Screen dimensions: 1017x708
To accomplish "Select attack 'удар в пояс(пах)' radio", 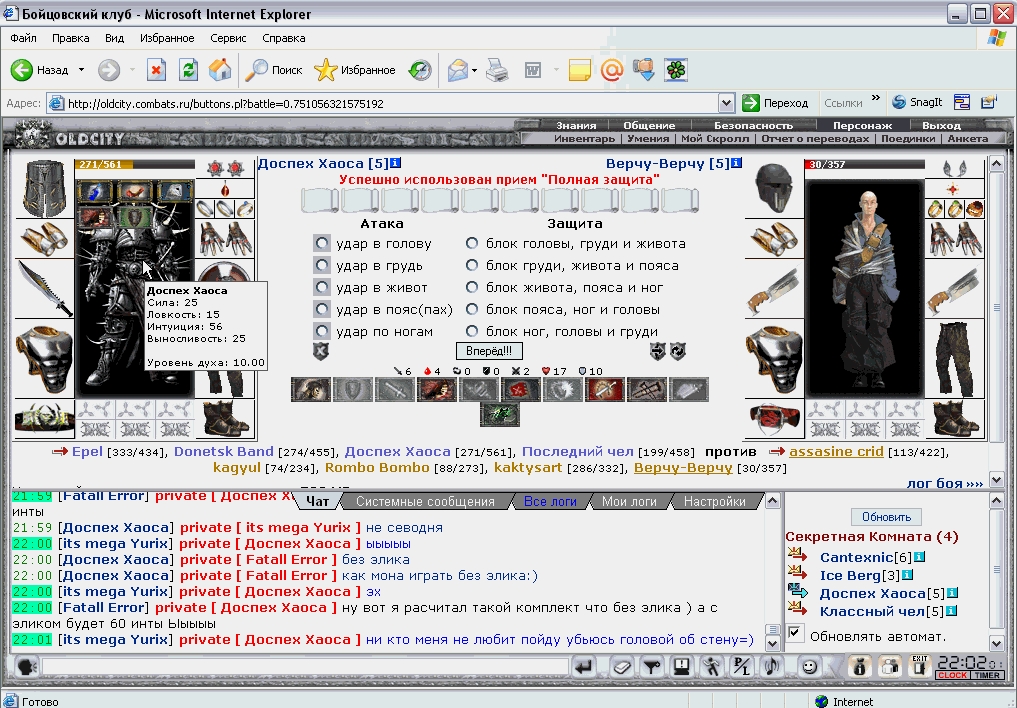I will (x=322, y=309).
